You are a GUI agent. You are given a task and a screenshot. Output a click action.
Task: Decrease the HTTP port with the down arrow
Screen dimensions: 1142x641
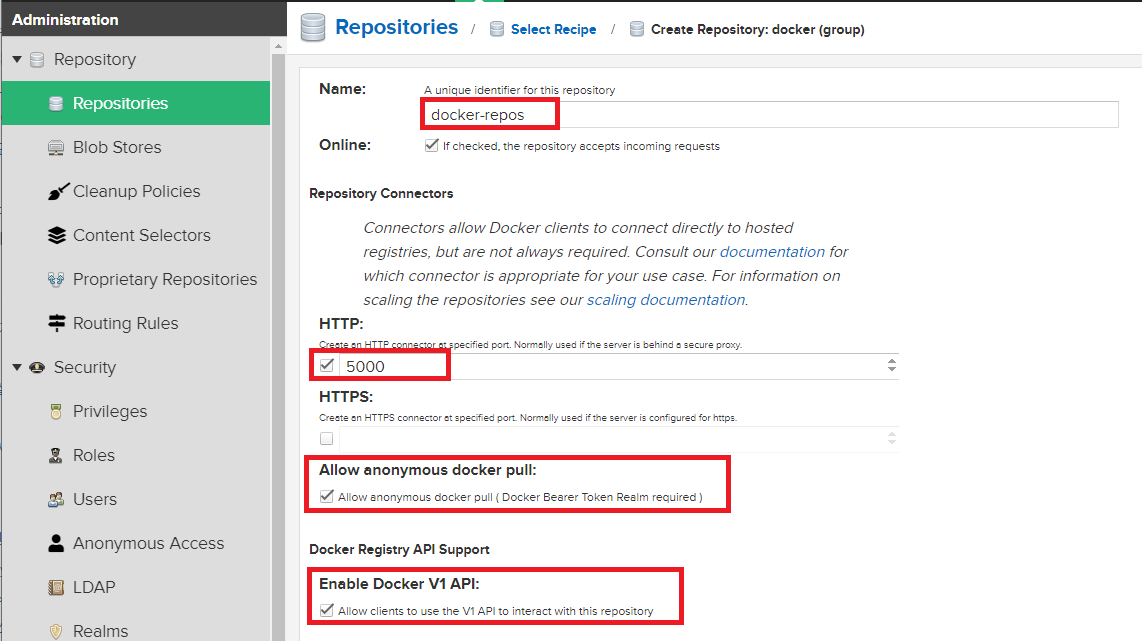point(891,369)
